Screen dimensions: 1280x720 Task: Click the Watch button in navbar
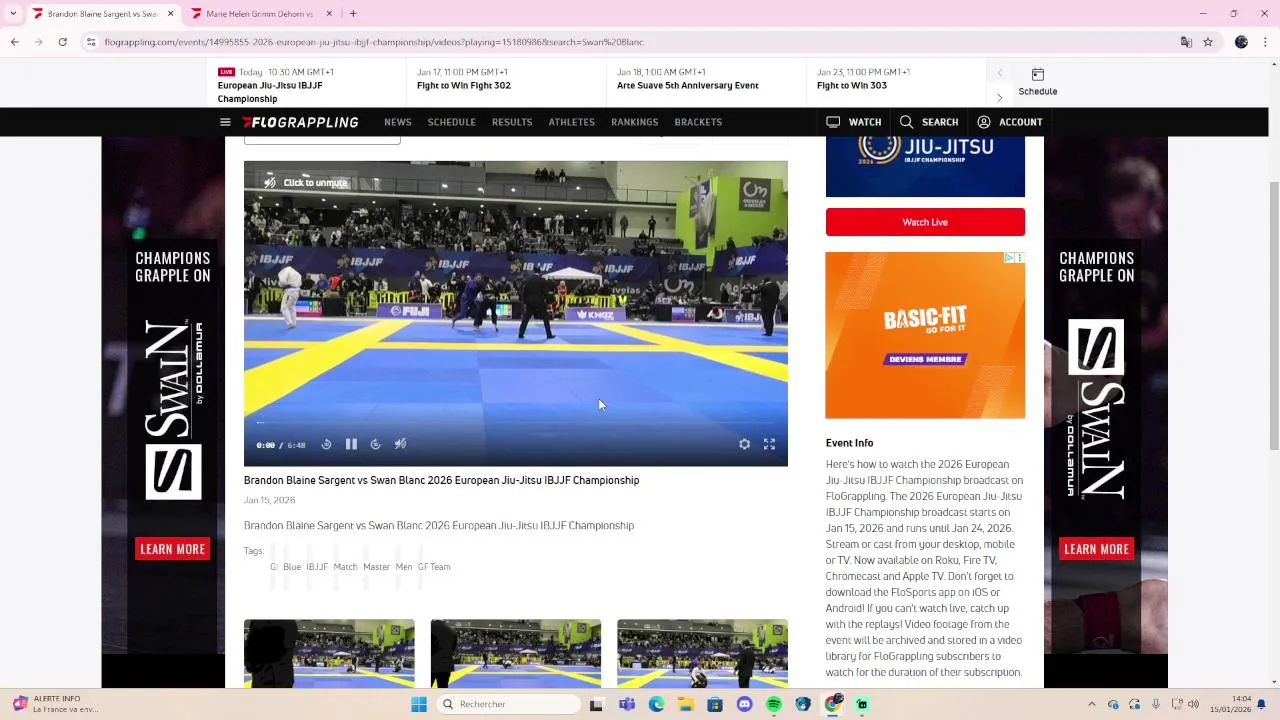854,122
